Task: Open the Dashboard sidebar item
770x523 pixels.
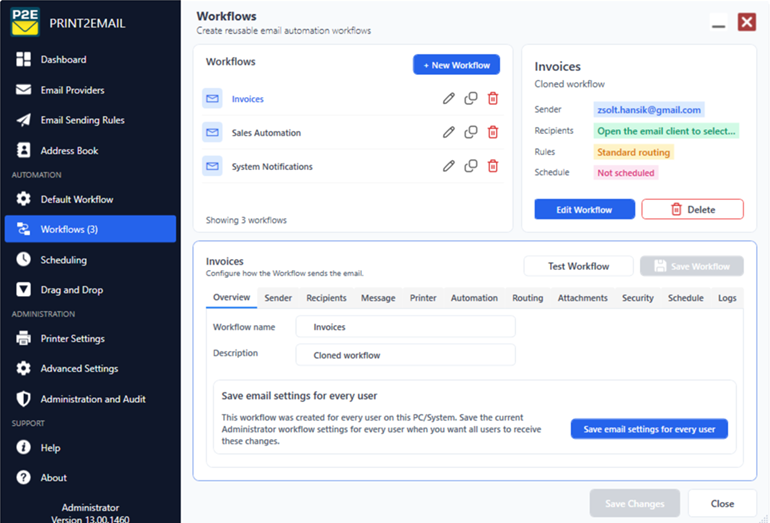Action: pos(90,59)
